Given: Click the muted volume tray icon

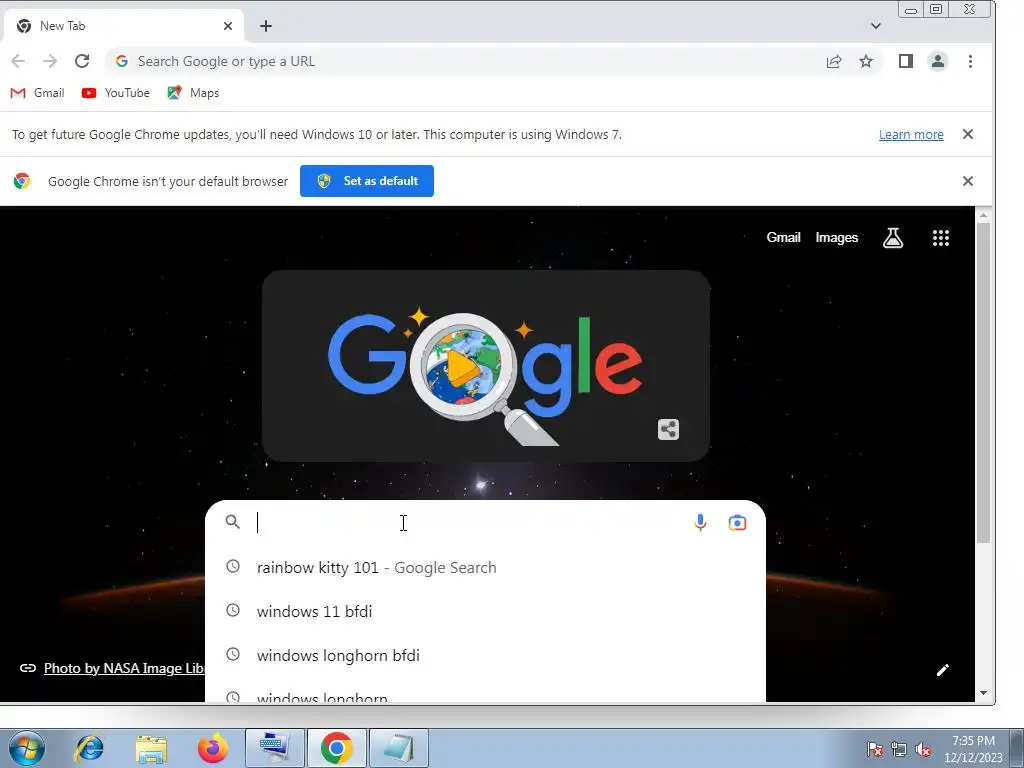Looking at the screenshot, I should [x=923, y=749].
